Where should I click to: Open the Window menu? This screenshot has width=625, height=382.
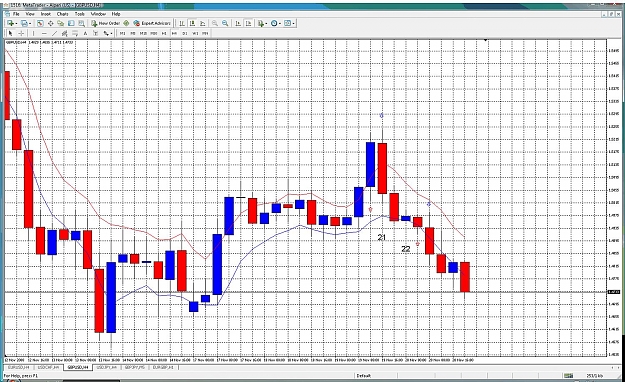pos(98,14)
